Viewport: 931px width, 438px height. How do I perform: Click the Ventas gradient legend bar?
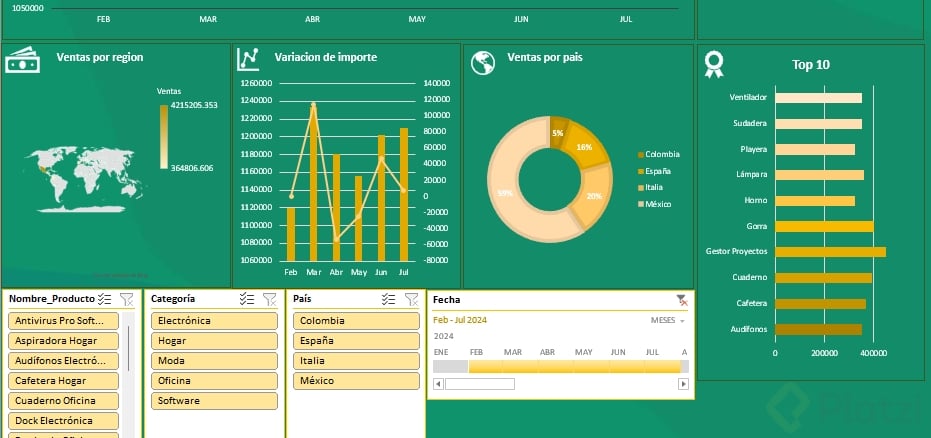[164, 137]
